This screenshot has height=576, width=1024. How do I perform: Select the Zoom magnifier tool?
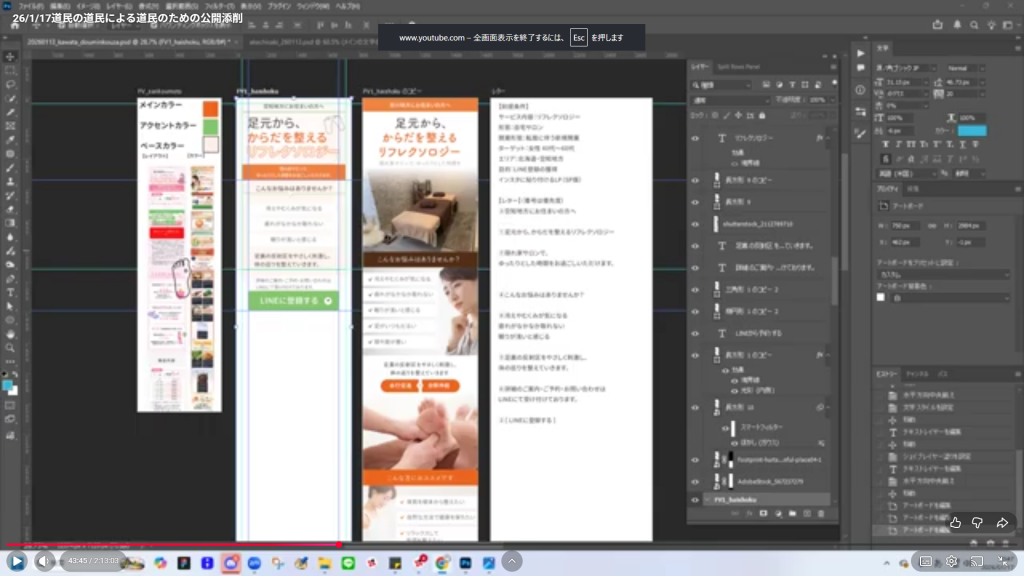(10, 348)
